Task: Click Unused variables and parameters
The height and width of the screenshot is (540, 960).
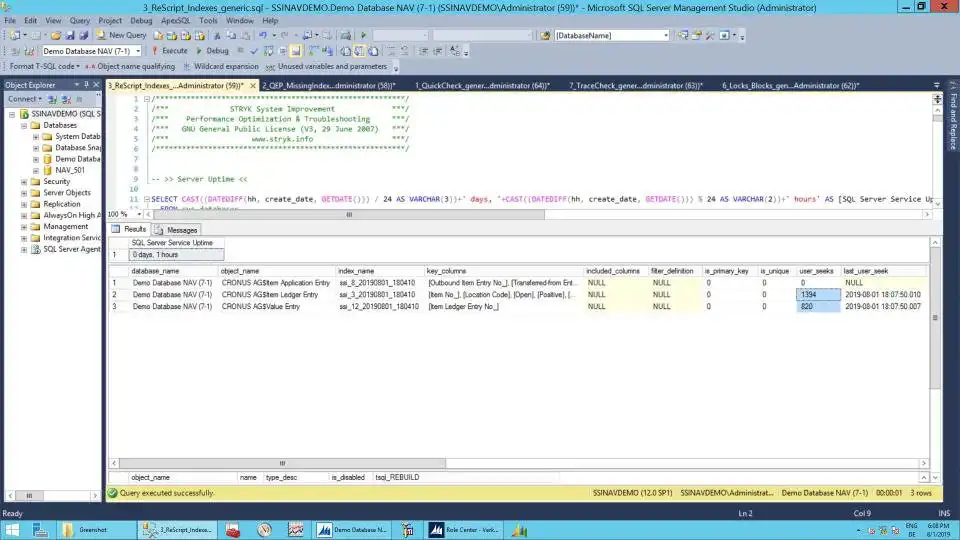Action: tap(327, 66)
